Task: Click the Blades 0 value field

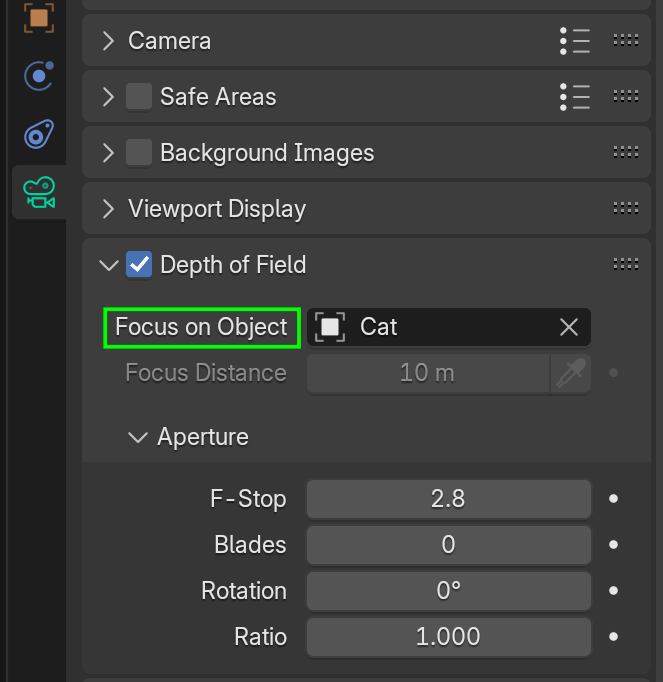Action: click(x=449, y=545)
